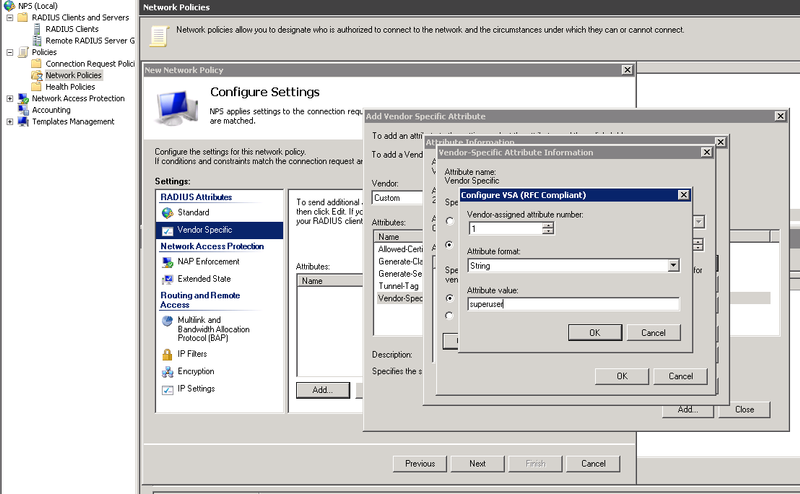Viewport: 800px width, 494px height.
Task: Select Connection Request Policies in the tree
Action: [x=89, y=64]
